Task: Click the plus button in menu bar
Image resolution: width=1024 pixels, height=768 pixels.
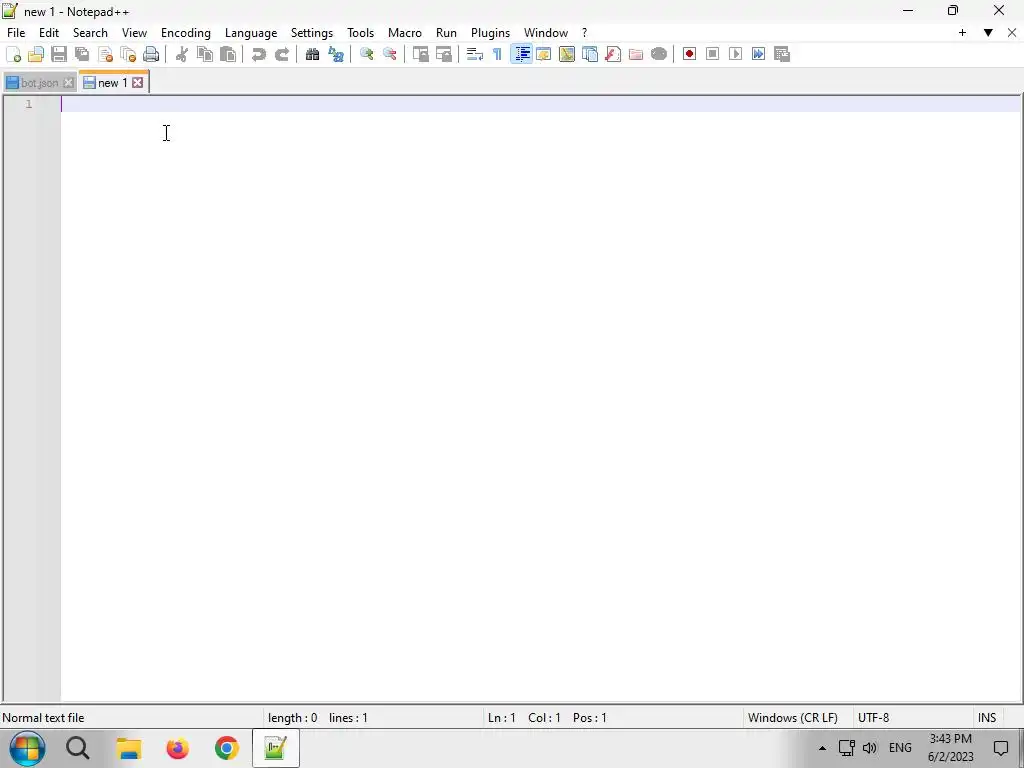Action: tap(962, 33)
